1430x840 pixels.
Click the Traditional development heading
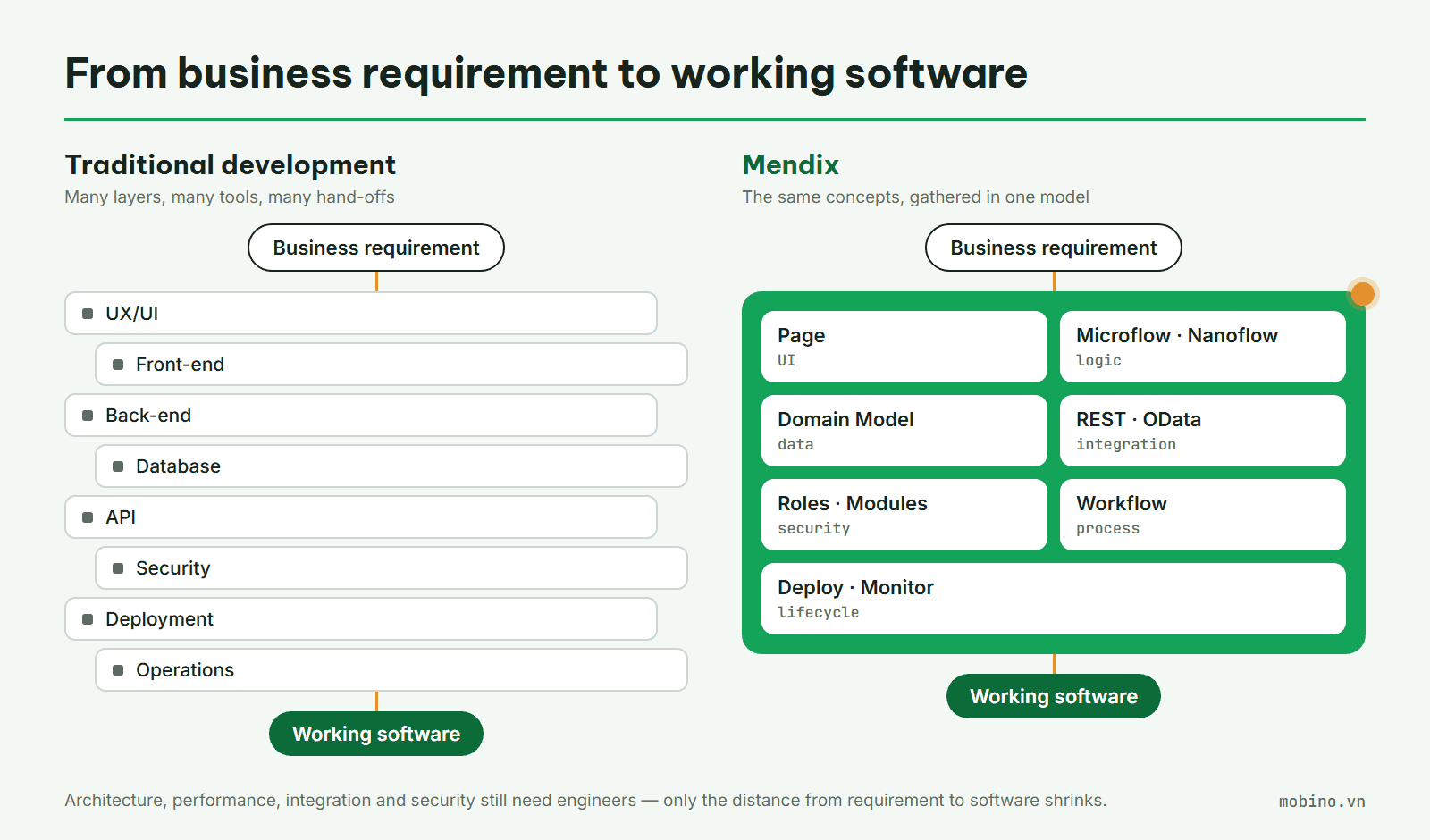tap(231, 165)
